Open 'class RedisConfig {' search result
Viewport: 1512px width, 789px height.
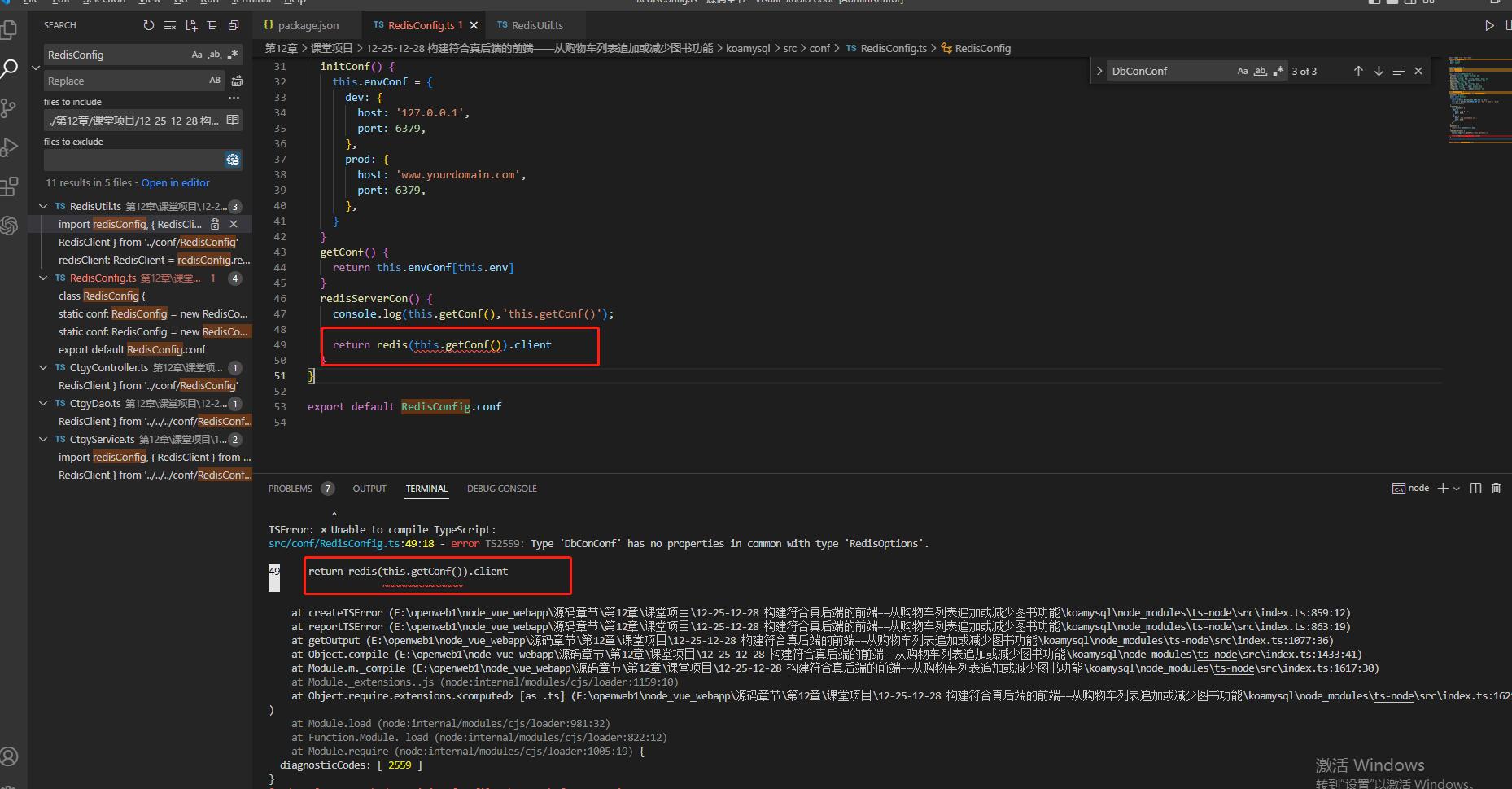click(102, 296)
